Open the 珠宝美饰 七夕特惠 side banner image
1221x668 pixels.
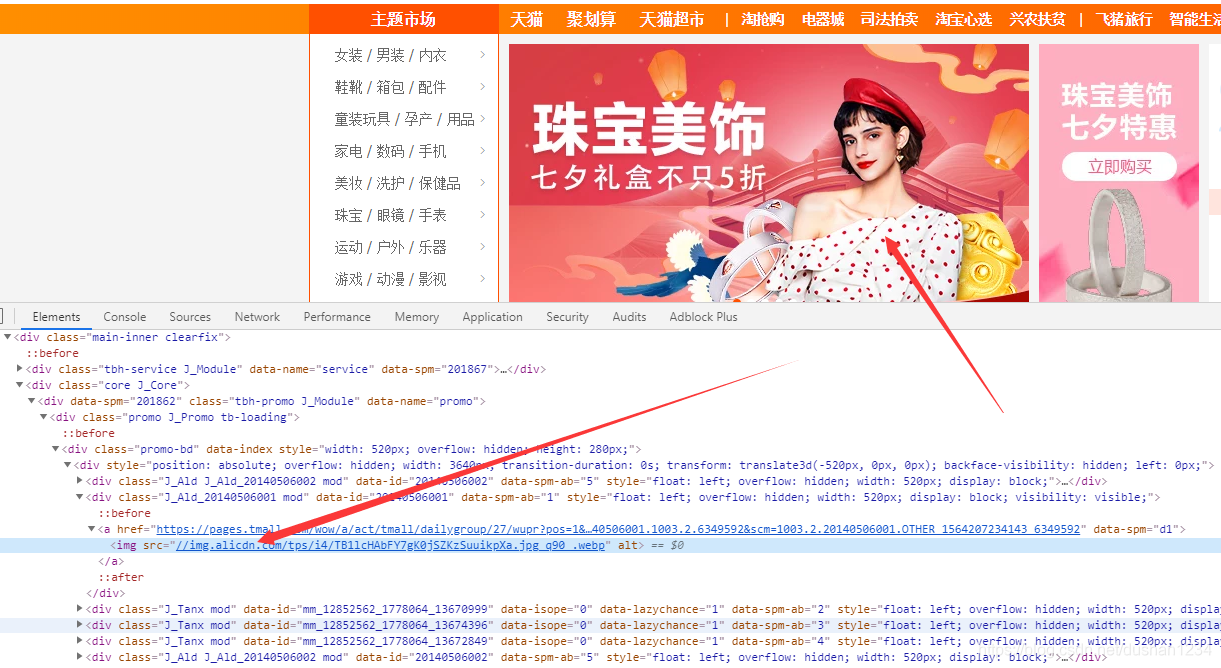(1119, 173)
